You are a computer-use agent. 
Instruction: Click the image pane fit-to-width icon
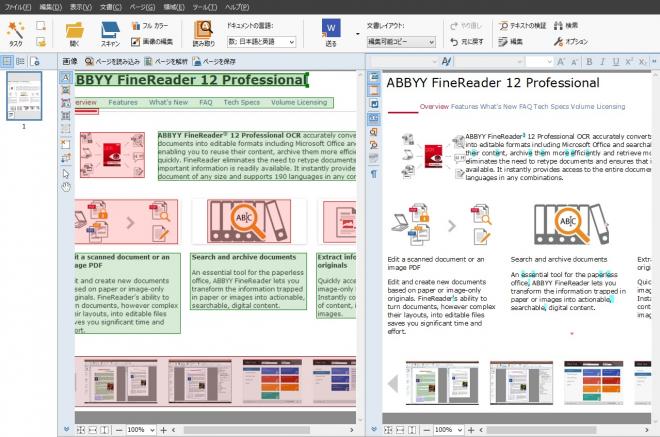[x=92, y=430]
